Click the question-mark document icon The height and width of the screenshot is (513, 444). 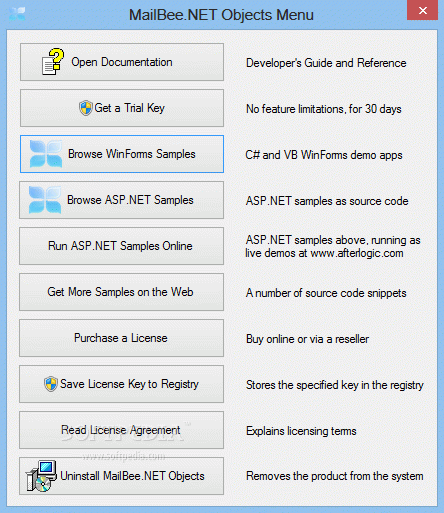pos(53,62)
